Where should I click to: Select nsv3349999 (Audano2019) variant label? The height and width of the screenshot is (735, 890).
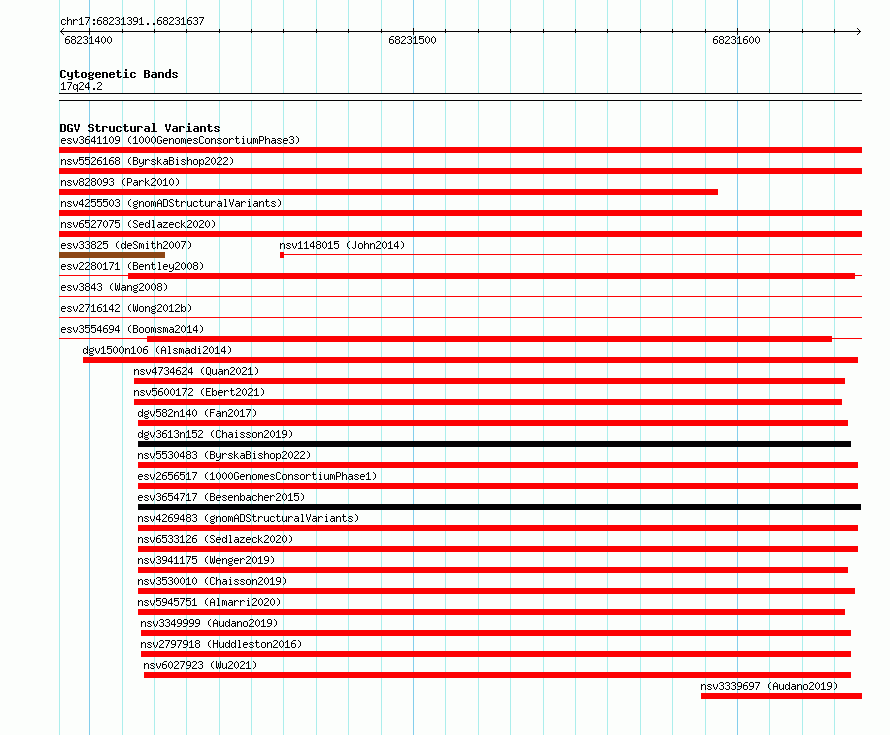tap(209, 623)
